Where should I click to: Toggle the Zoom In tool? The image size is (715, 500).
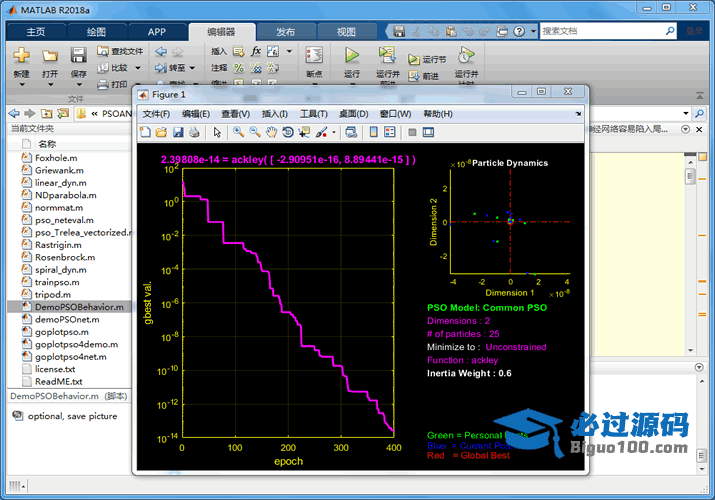[238, 132]
